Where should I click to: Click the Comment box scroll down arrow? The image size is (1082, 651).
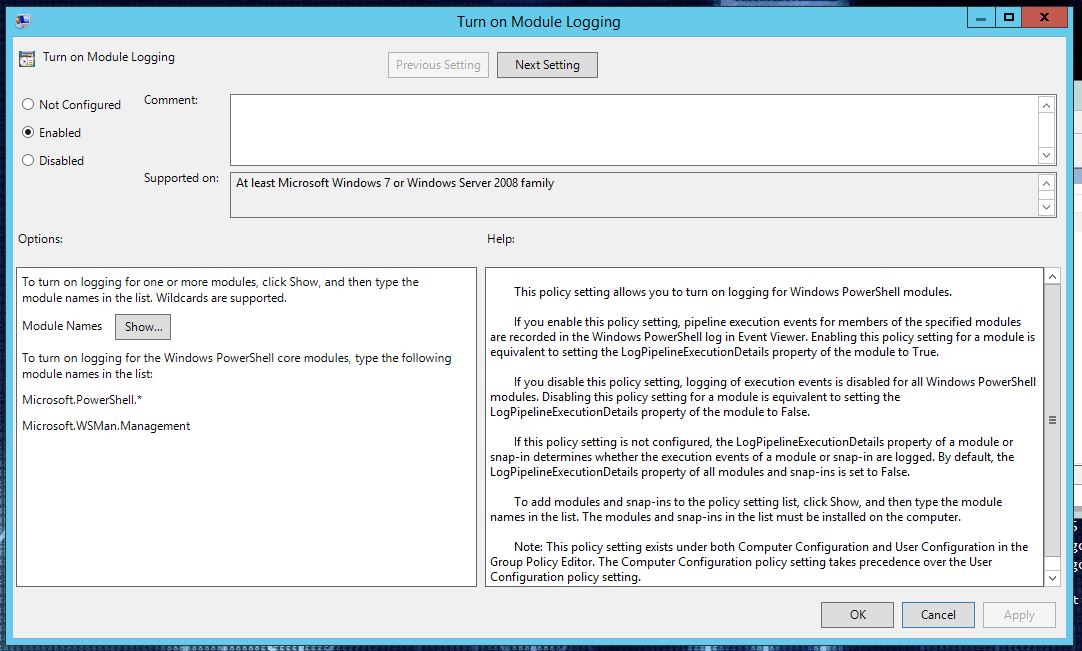[x=1046, y=155]
